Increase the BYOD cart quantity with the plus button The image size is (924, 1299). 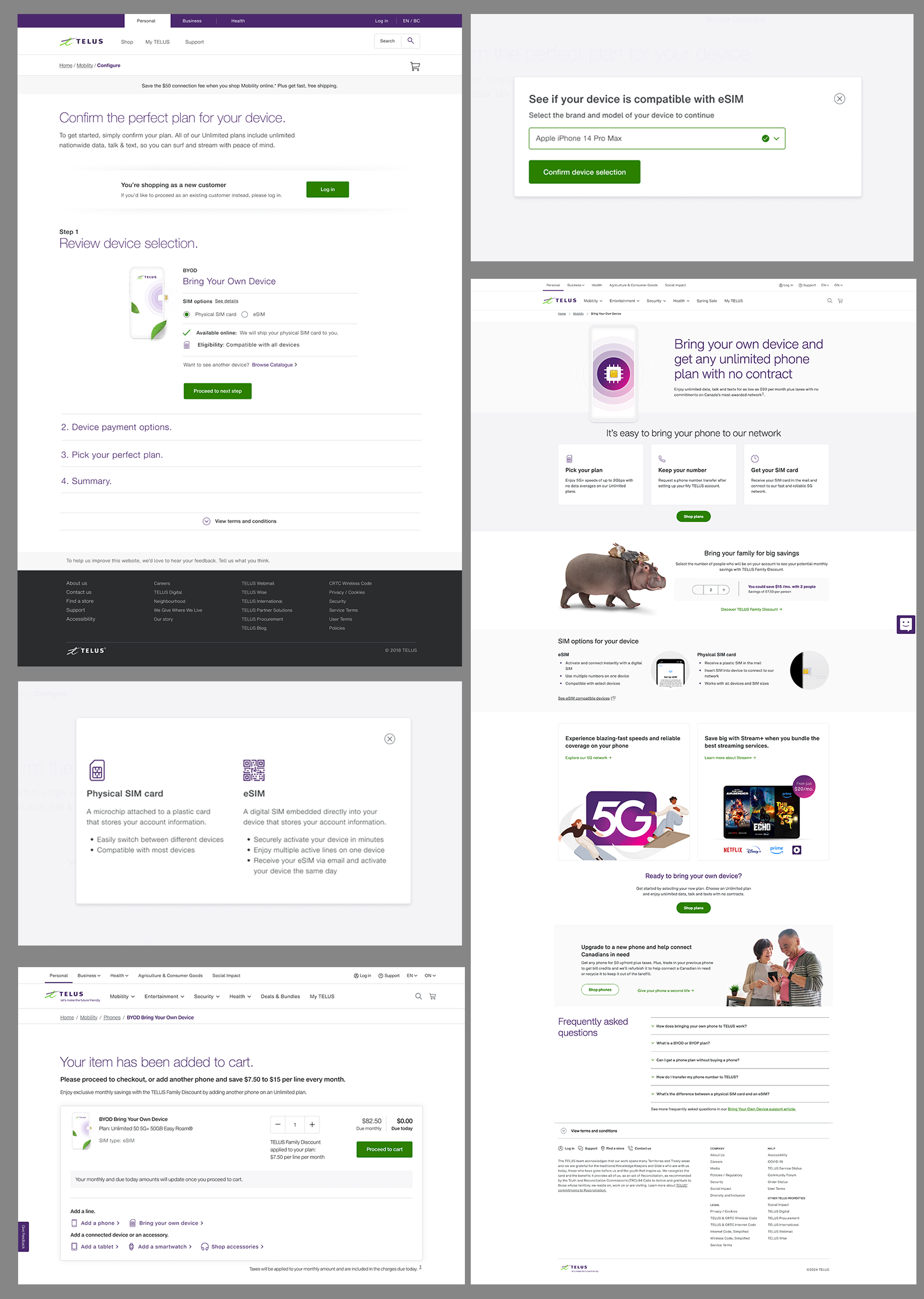(312, 1125)
